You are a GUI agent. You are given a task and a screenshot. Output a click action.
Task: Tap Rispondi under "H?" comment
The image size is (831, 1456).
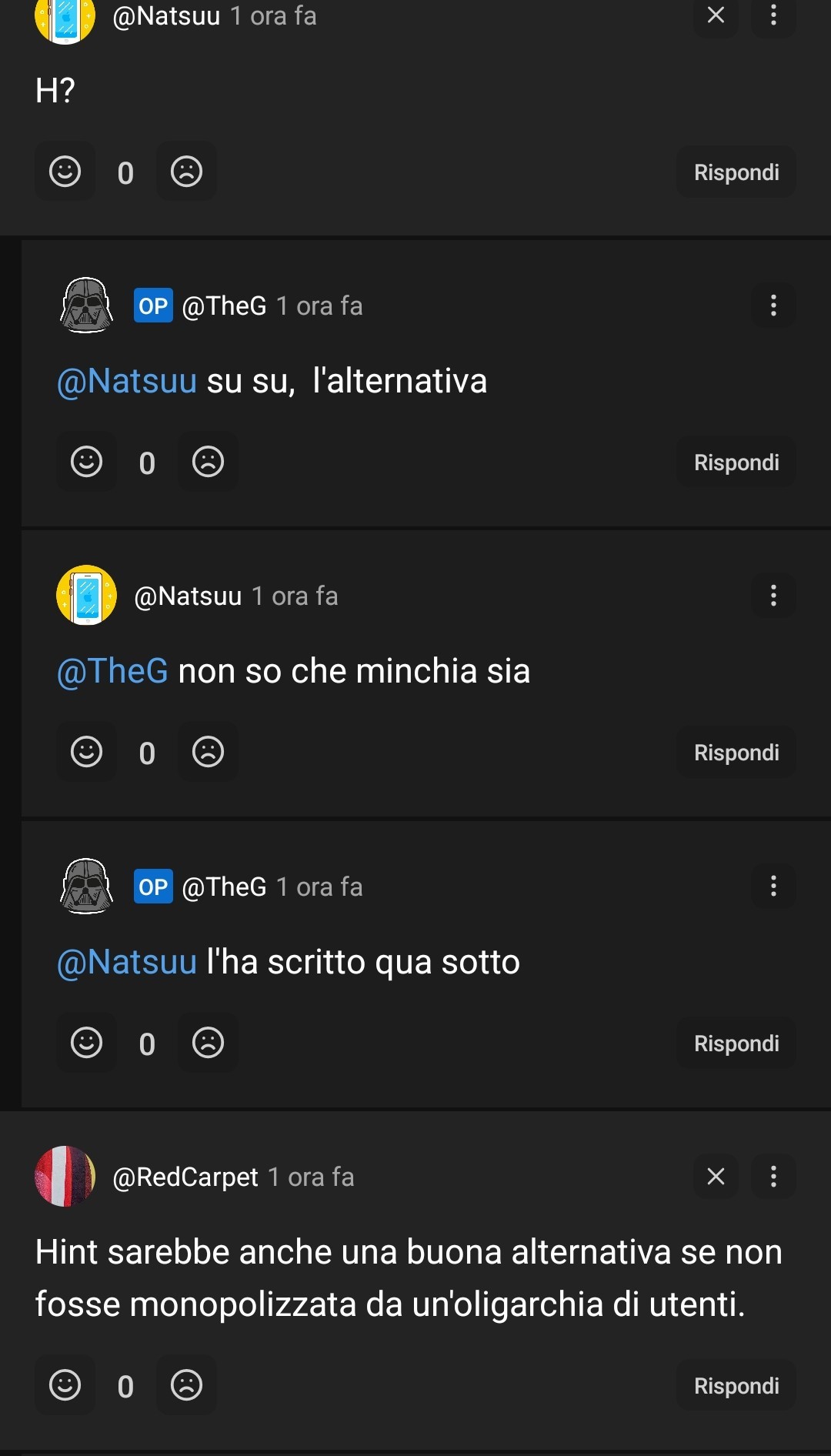click(736, 172)
